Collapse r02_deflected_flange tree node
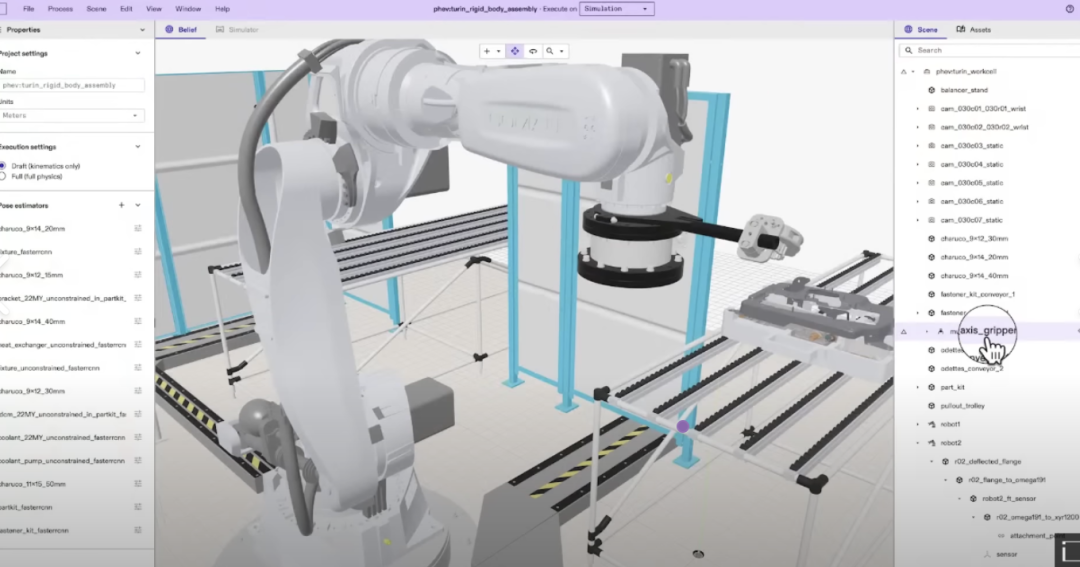Screen dimensions: 1080x567 931,462
